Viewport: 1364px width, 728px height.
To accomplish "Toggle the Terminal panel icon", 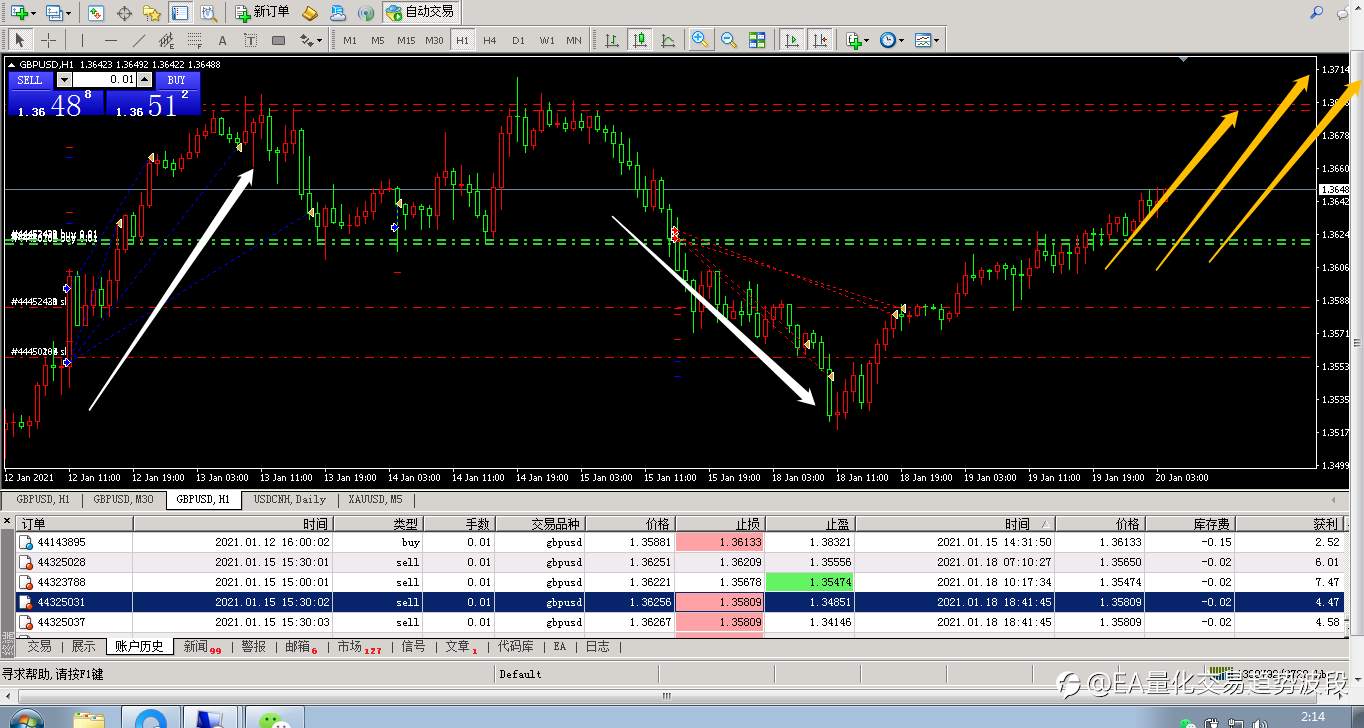I will pyautogui.click(x=180, y=13).
